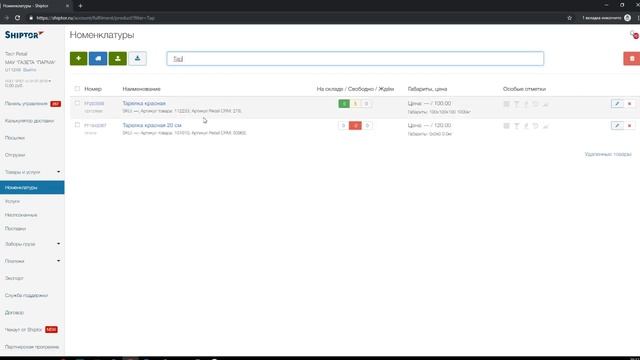Click the red free-stock badge for Тарелка красная 20 см
640x360 pixels.
pos(355,125)
